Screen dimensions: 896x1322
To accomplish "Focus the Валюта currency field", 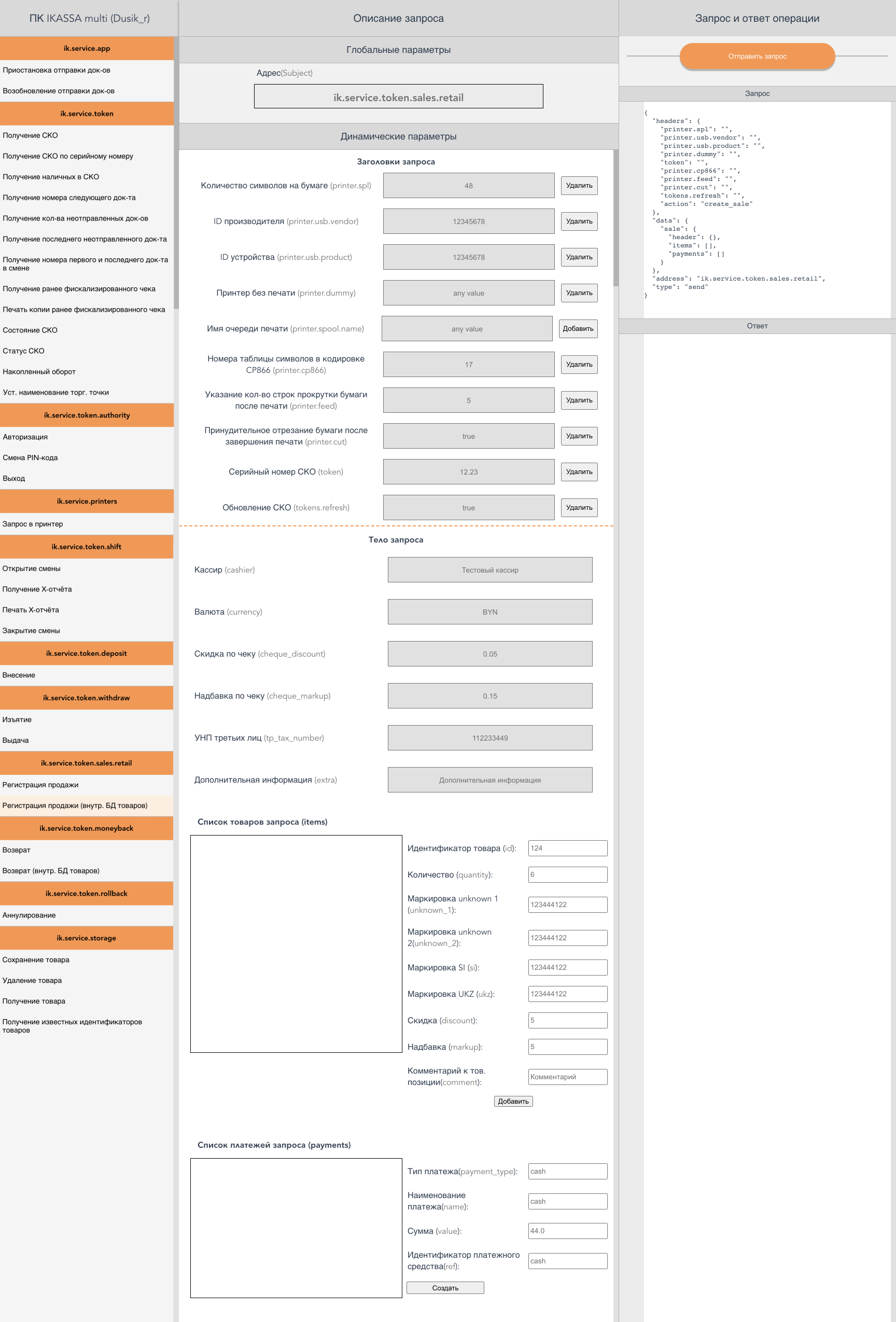I will 489,612.
